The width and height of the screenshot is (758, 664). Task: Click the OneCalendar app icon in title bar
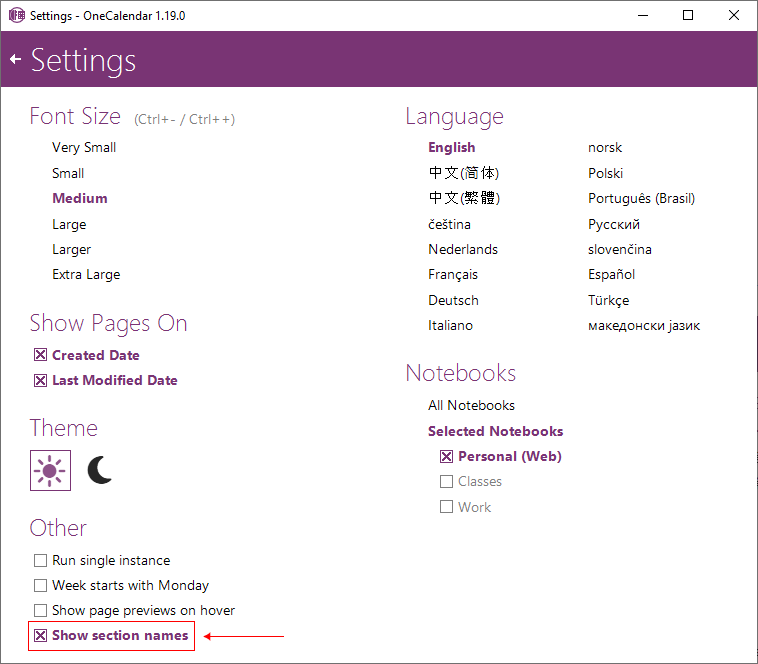15,15
